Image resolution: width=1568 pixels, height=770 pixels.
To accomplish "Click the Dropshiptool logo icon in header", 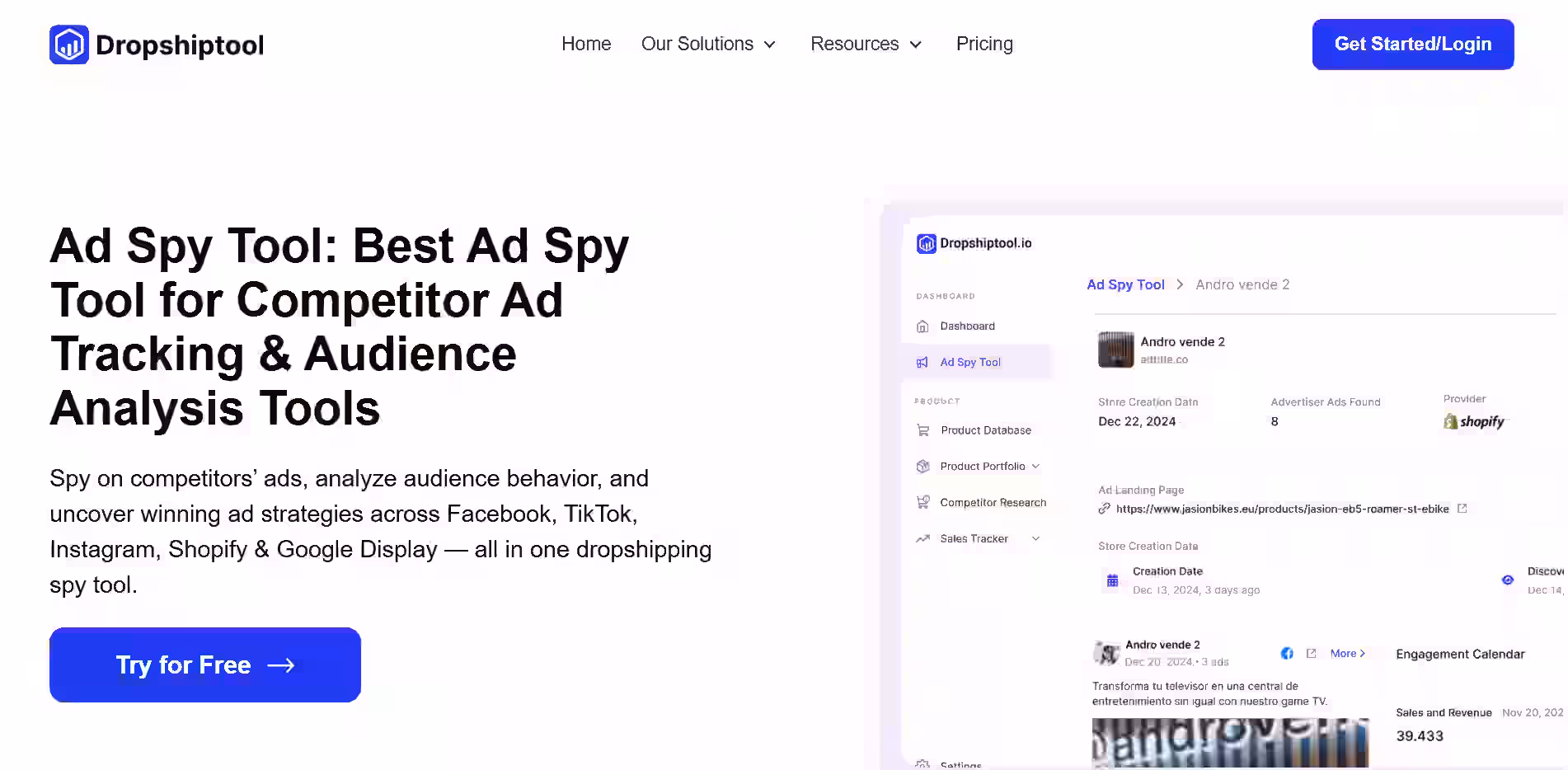I will pyautogui.click(x=69, y=45).
